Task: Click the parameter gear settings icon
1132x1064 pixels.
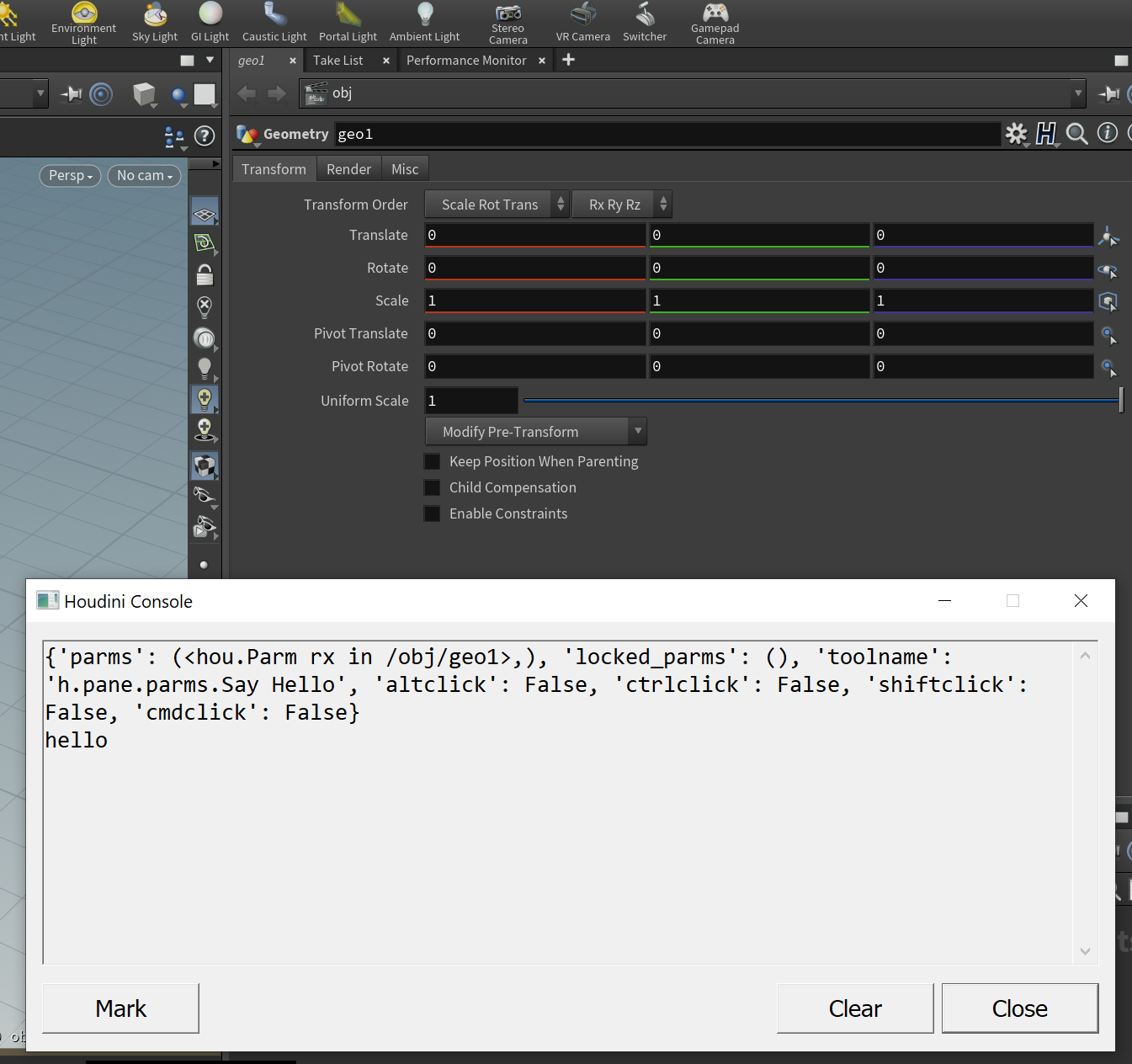Action: pyautogui.click(x=1017, y=133)
